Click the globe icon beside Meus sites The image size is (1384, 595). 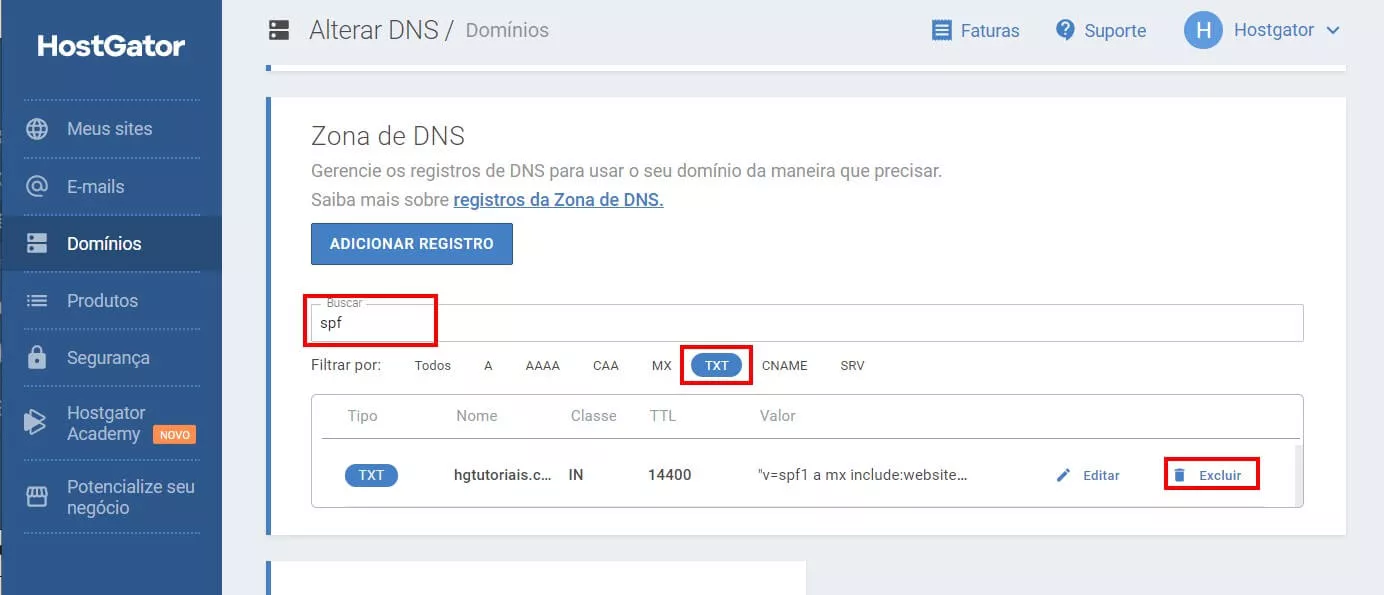click(37, 129)
